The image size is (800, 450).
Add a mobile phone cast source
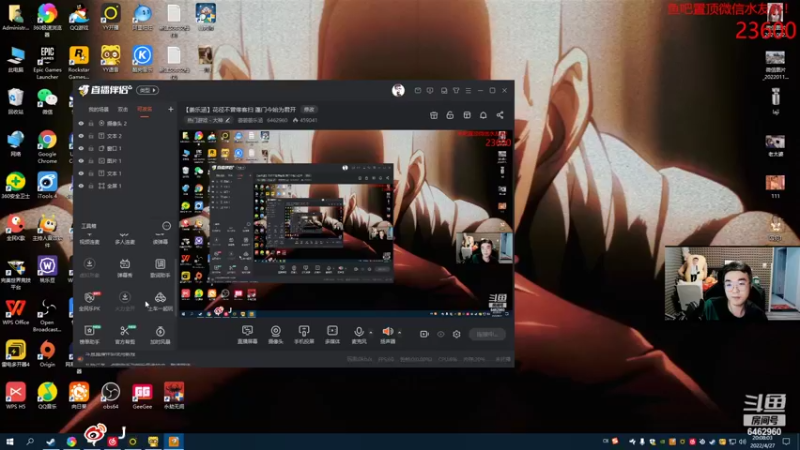click(304, 334)
